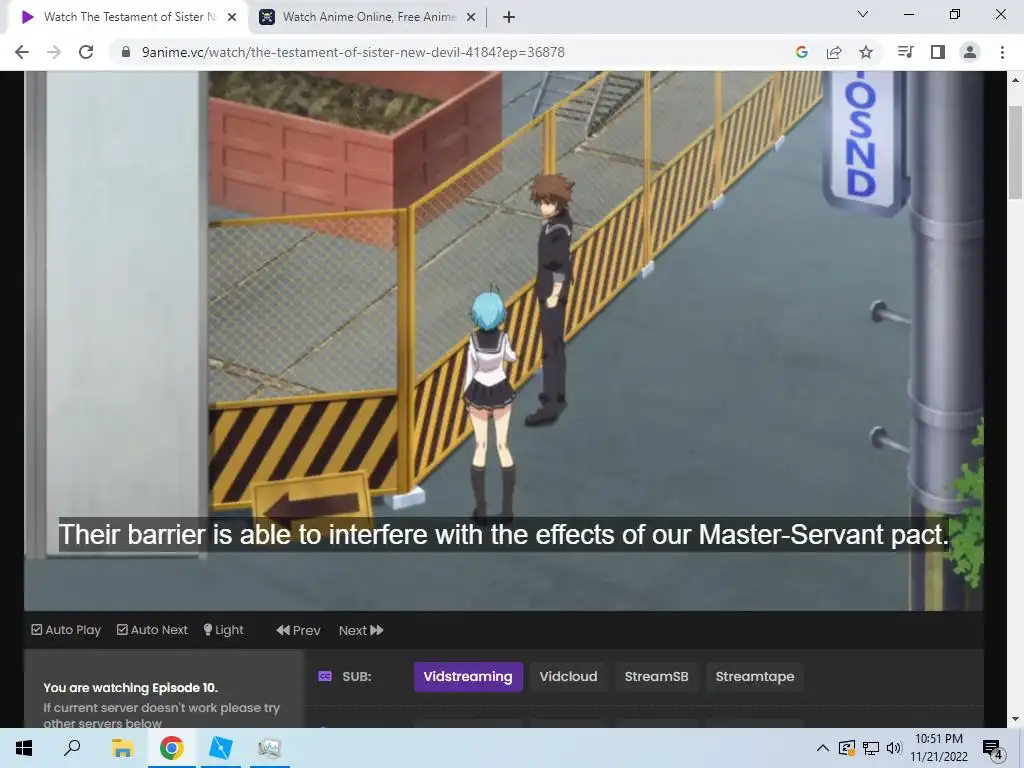Open the notification center
This screenshot has height=768, width=1024.
(x=993, y=748)
